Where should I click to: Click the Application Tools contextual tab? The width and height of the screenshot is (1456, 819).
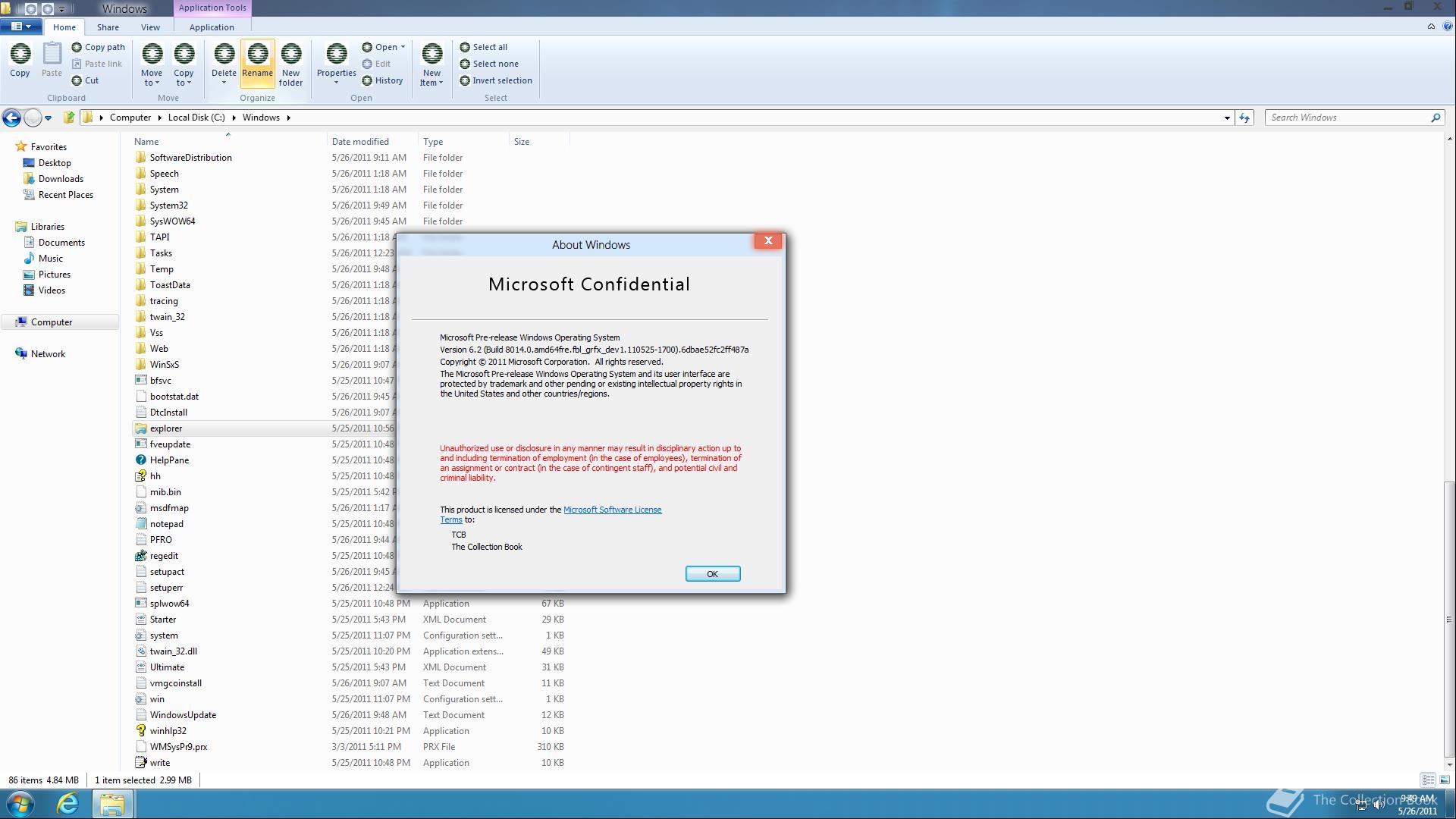coord(212,8)
